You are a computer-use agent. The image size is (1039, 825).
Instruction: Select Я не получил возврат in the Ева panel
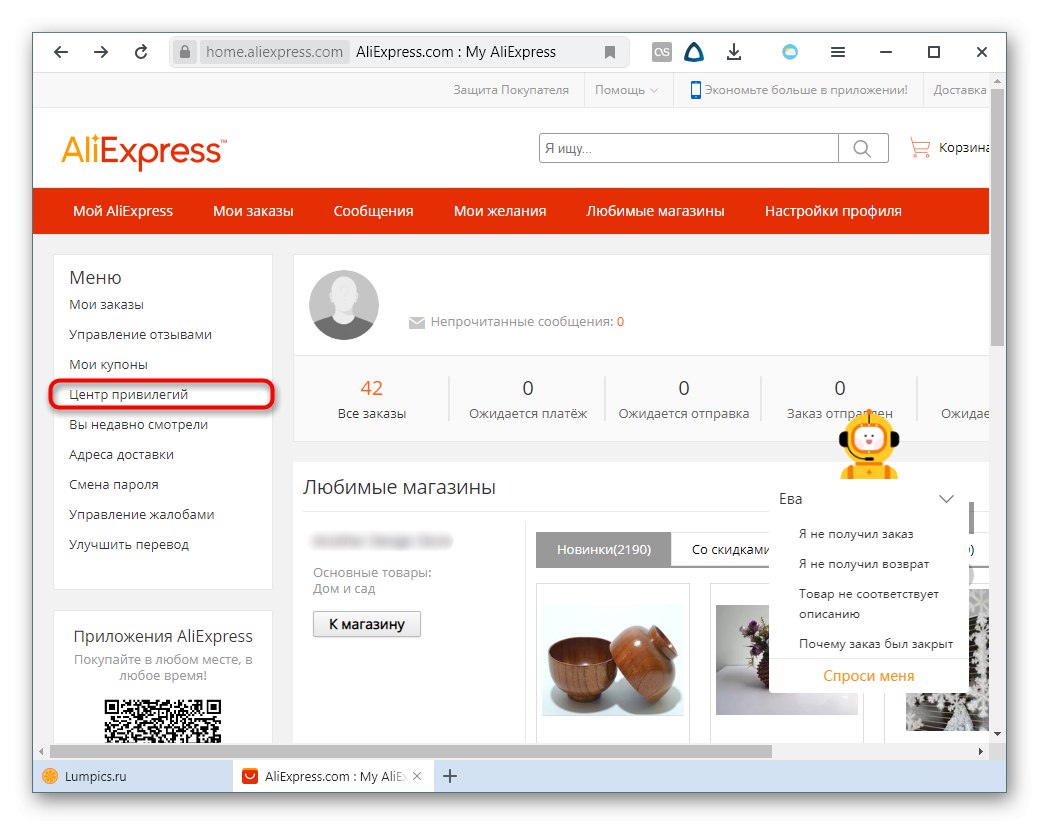tap(863, 564)
